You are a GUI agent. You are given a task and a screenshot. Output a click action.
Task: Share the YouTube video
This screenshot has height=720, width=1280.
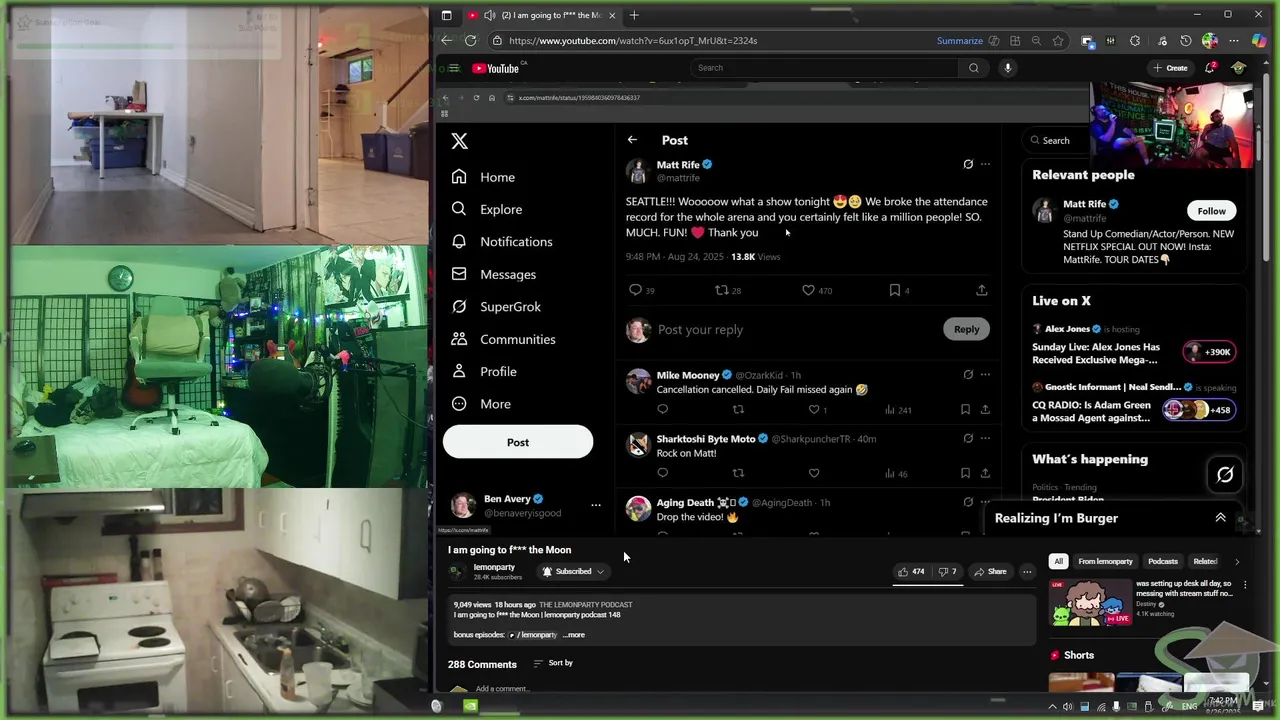[990, 571]
